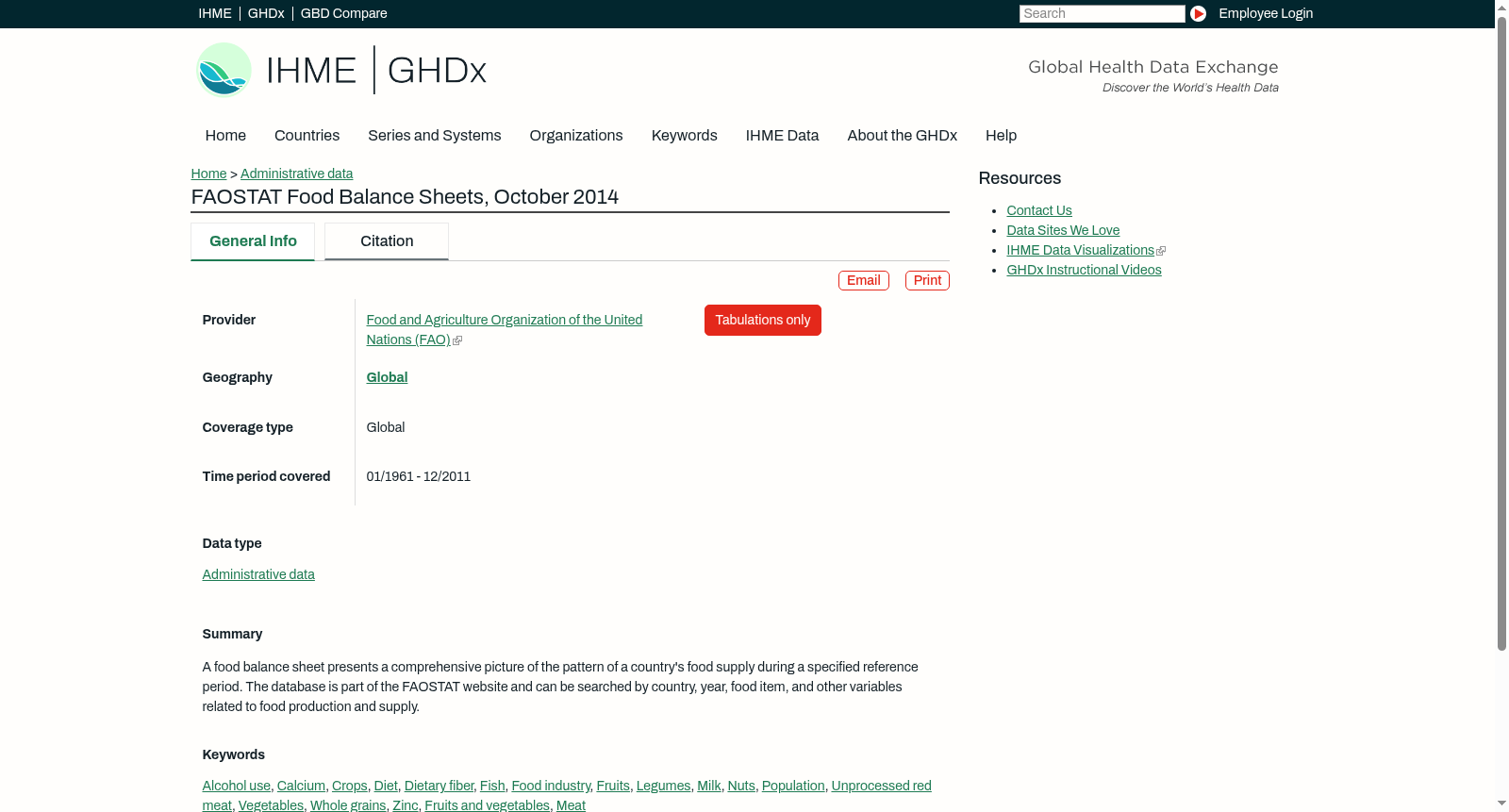Click the search input field

(1102, 13)
